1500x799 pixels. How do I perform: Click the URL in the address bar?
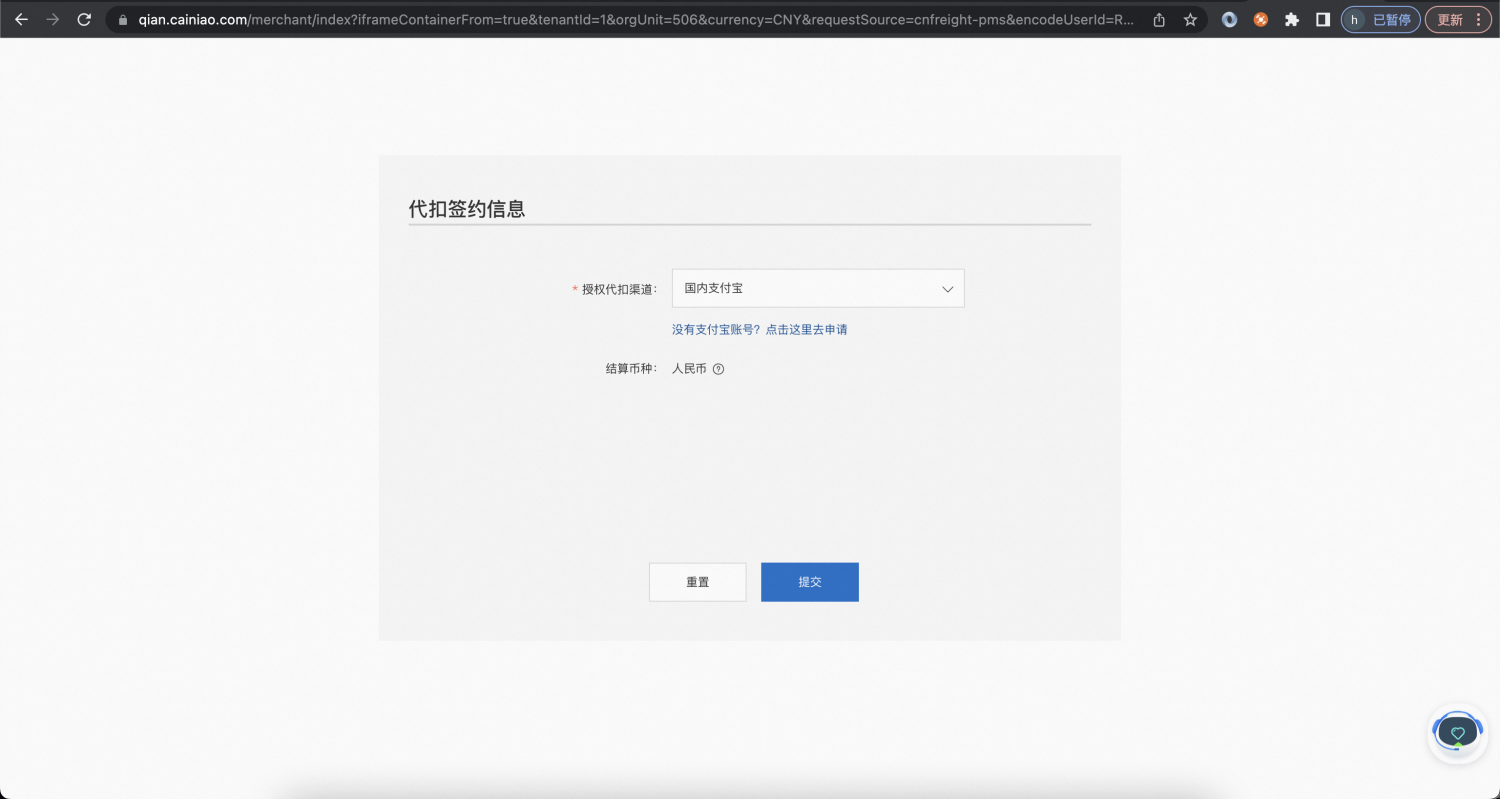637,19
